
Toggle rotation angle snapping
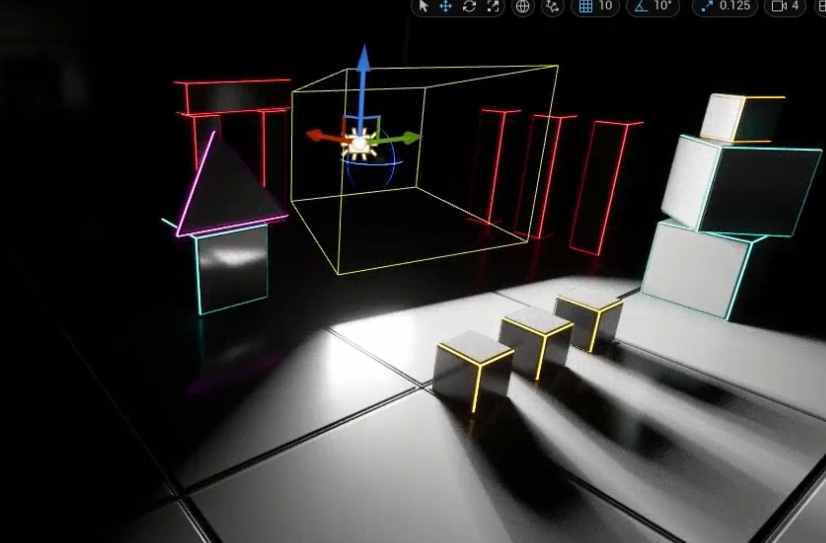point(641,6)
